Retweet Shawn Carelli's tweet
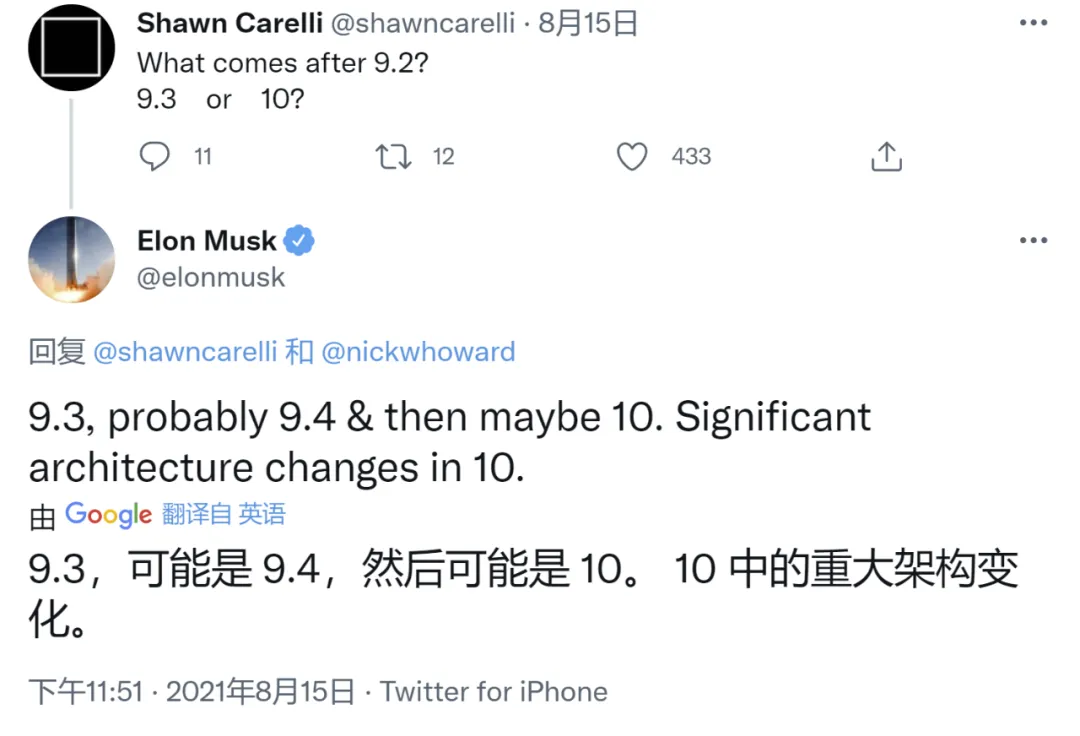The width and height of the screenshot is (1080, 736). click(393, 157)
